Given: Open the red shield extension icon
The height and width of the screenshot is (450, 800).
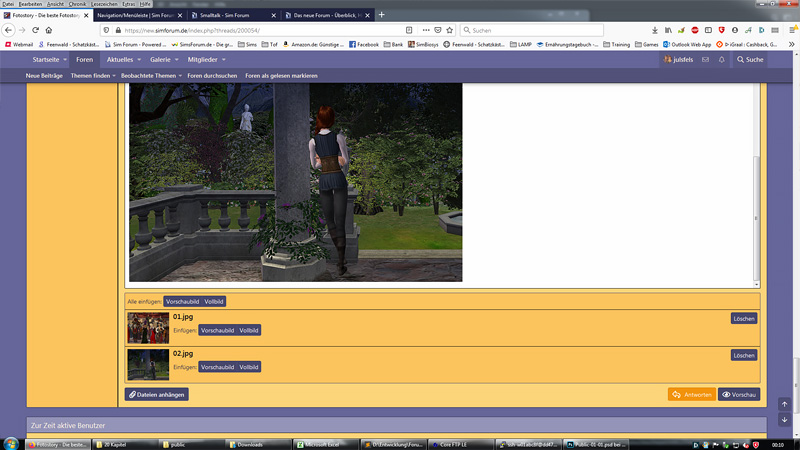Looking at the screenshot, I should [x=721, y=31].
